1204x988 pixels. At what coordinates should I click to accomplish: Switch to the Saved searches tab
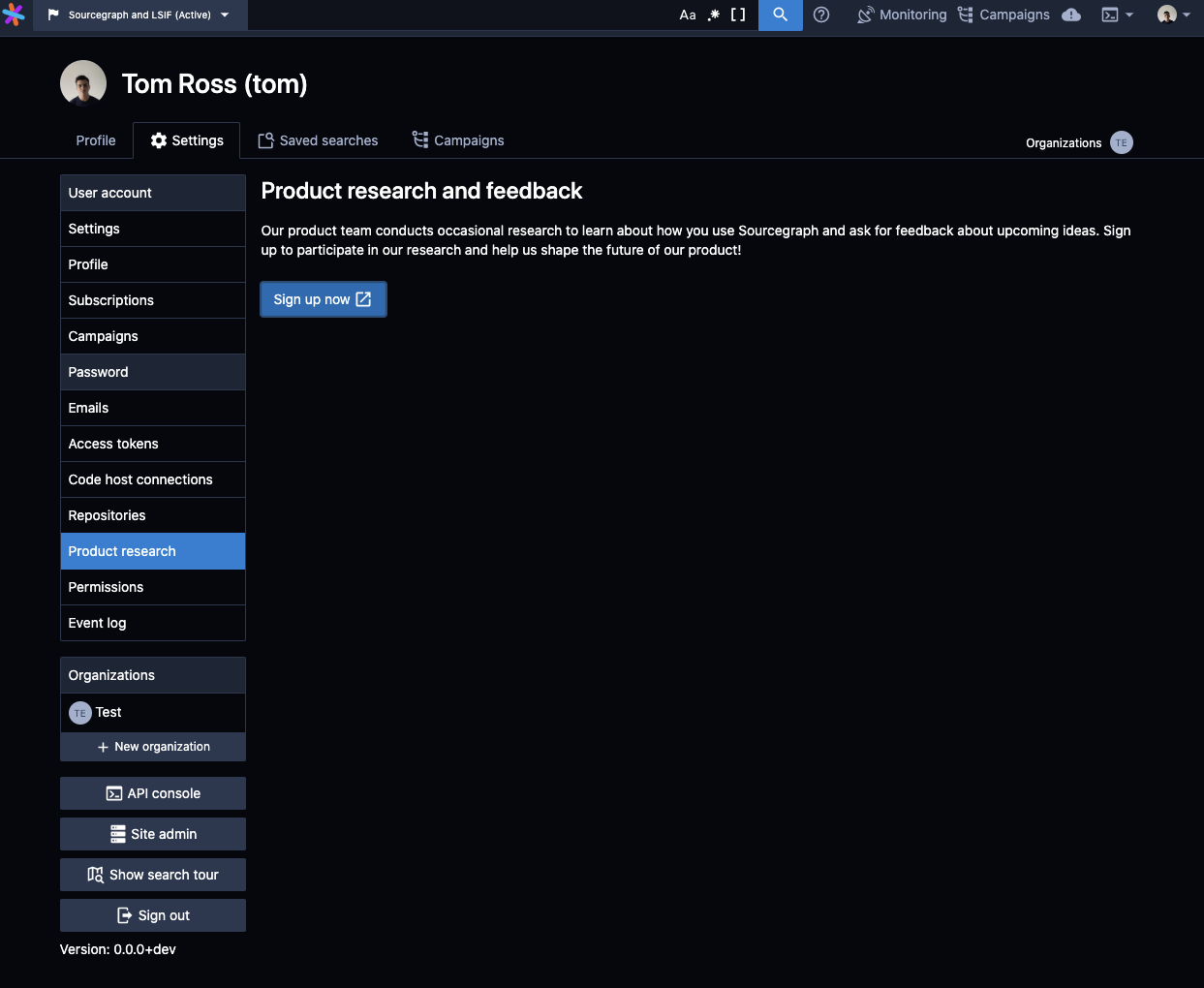tap(318, 140)
